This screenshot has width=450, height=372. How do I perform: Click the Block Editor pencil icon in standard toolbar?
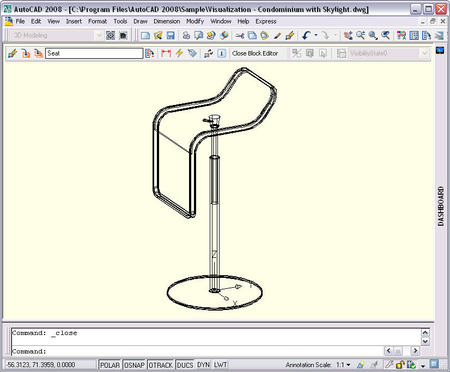tap(290, 35)
